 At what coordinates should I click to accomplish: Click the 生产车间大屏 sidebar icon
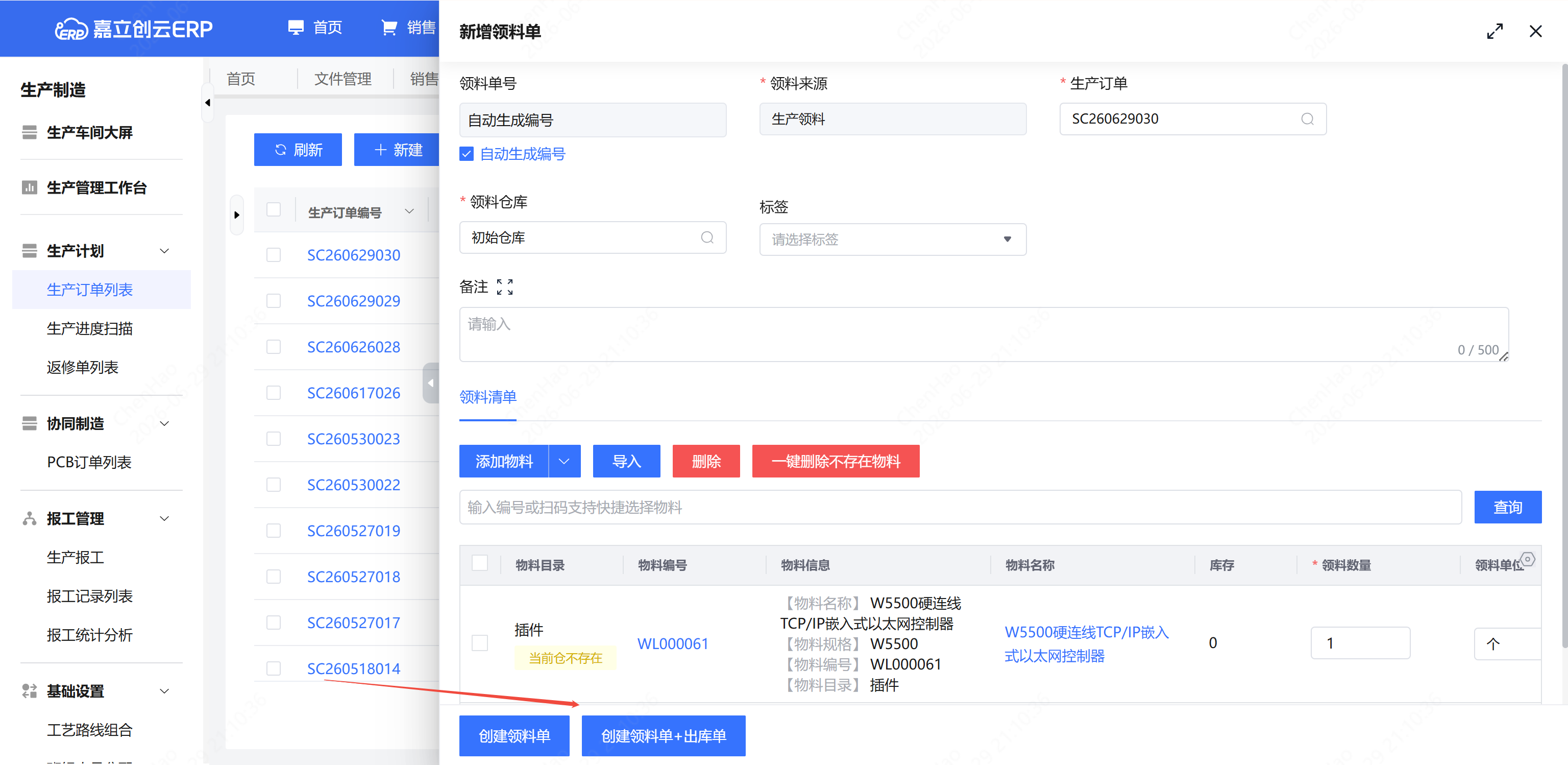pos(29,132)
